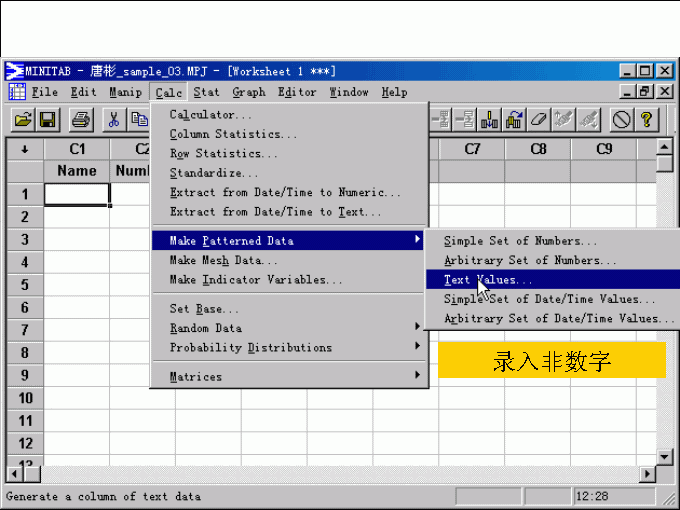Select Simple Set of Numbers option
The width and height of the screenshot is (680, 510).
521,241
